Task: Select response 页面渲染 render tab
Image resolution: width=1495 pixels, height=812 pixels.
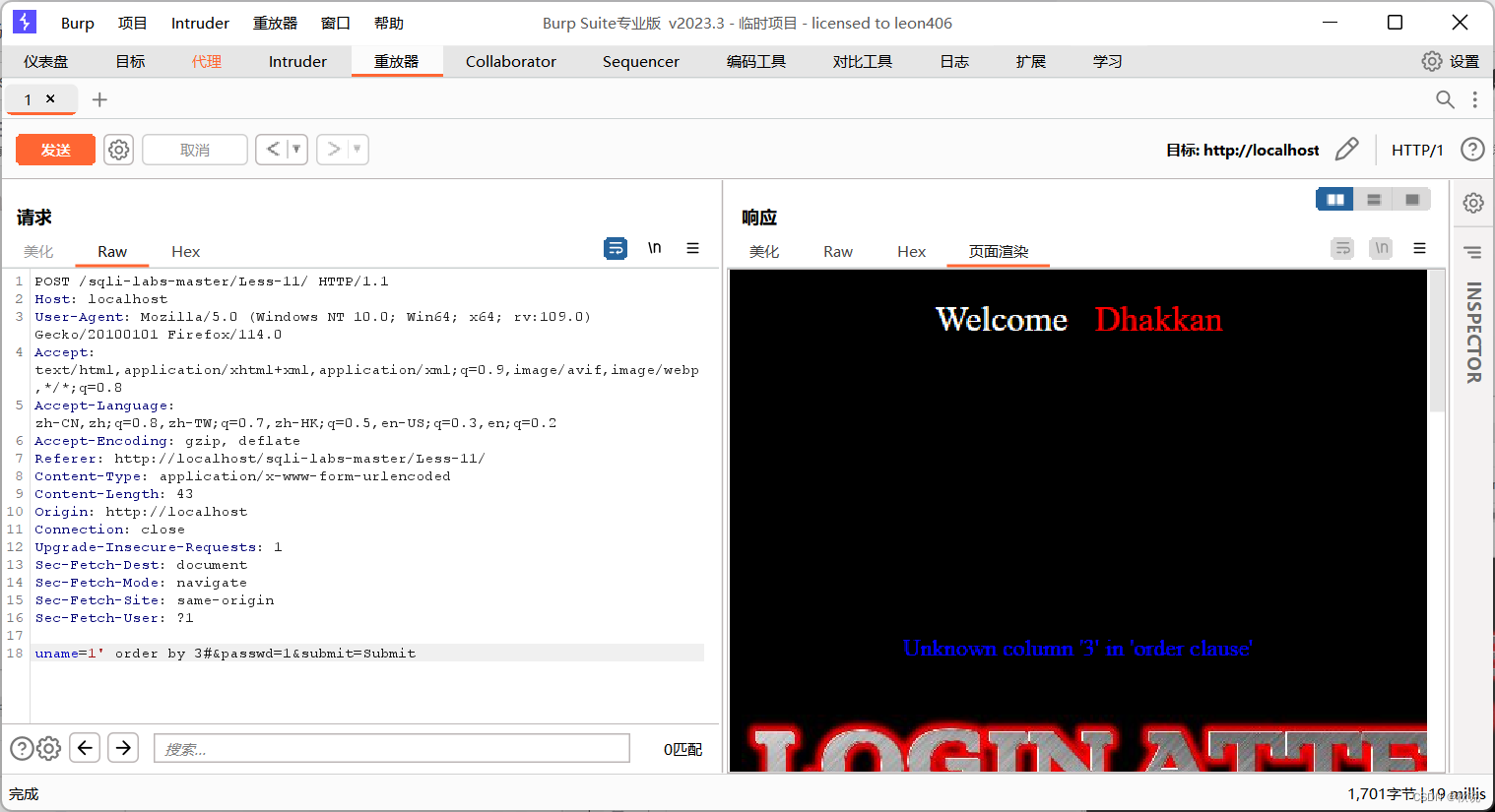Action: pos(999,251)
